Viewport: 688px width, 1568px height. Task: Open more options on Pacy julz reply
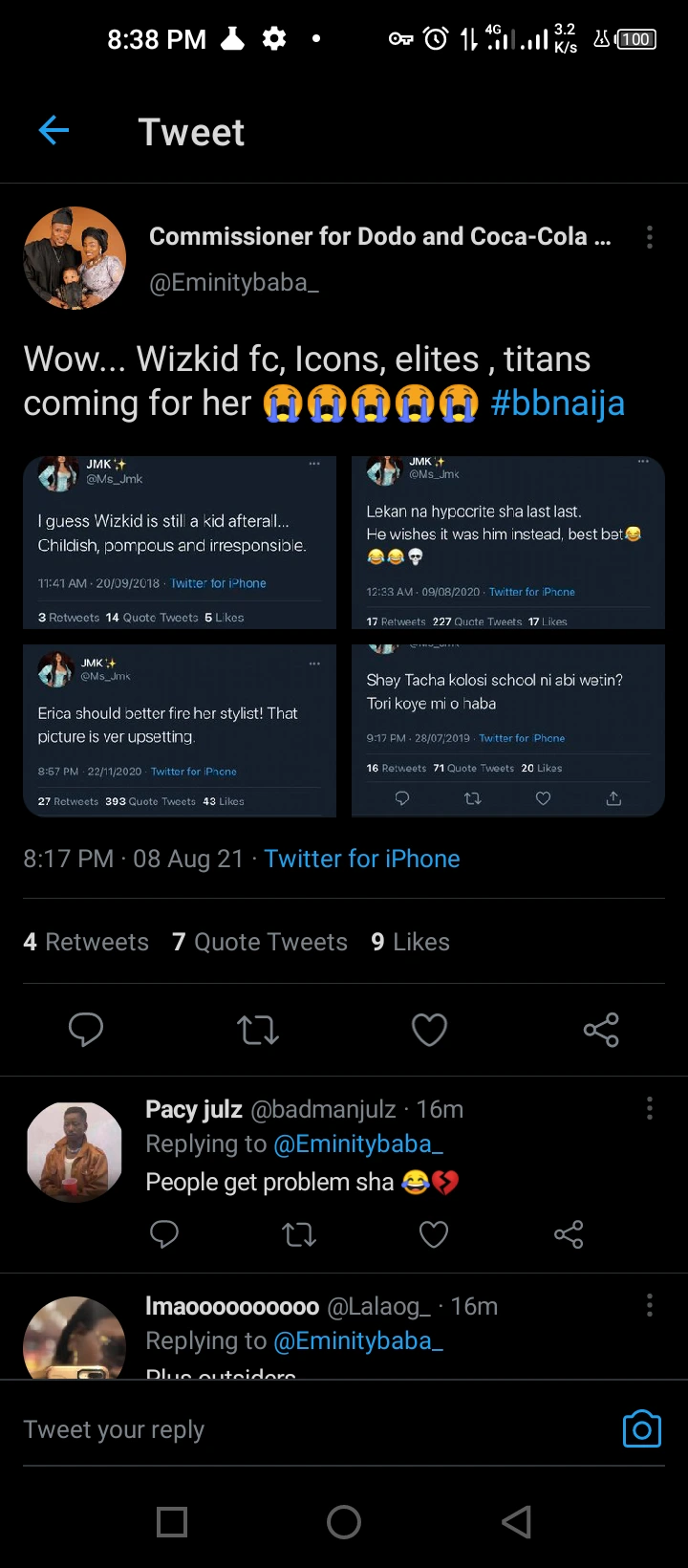coord(650,1108)
